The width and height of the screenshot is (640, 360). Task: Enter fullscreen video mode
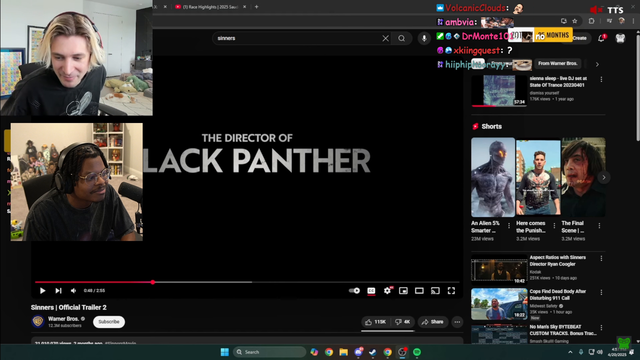pyautogui.click(x=451, y=291)
